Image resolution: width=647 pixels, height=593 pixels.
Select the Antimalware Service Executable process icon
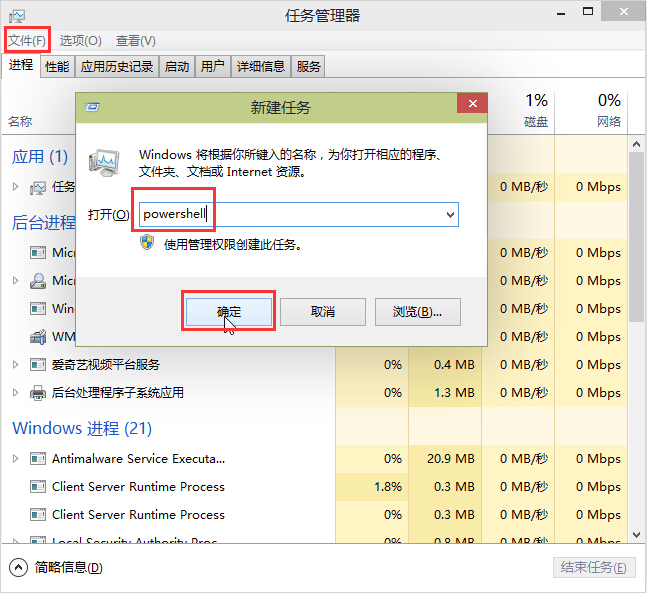(x=38, y=459)
